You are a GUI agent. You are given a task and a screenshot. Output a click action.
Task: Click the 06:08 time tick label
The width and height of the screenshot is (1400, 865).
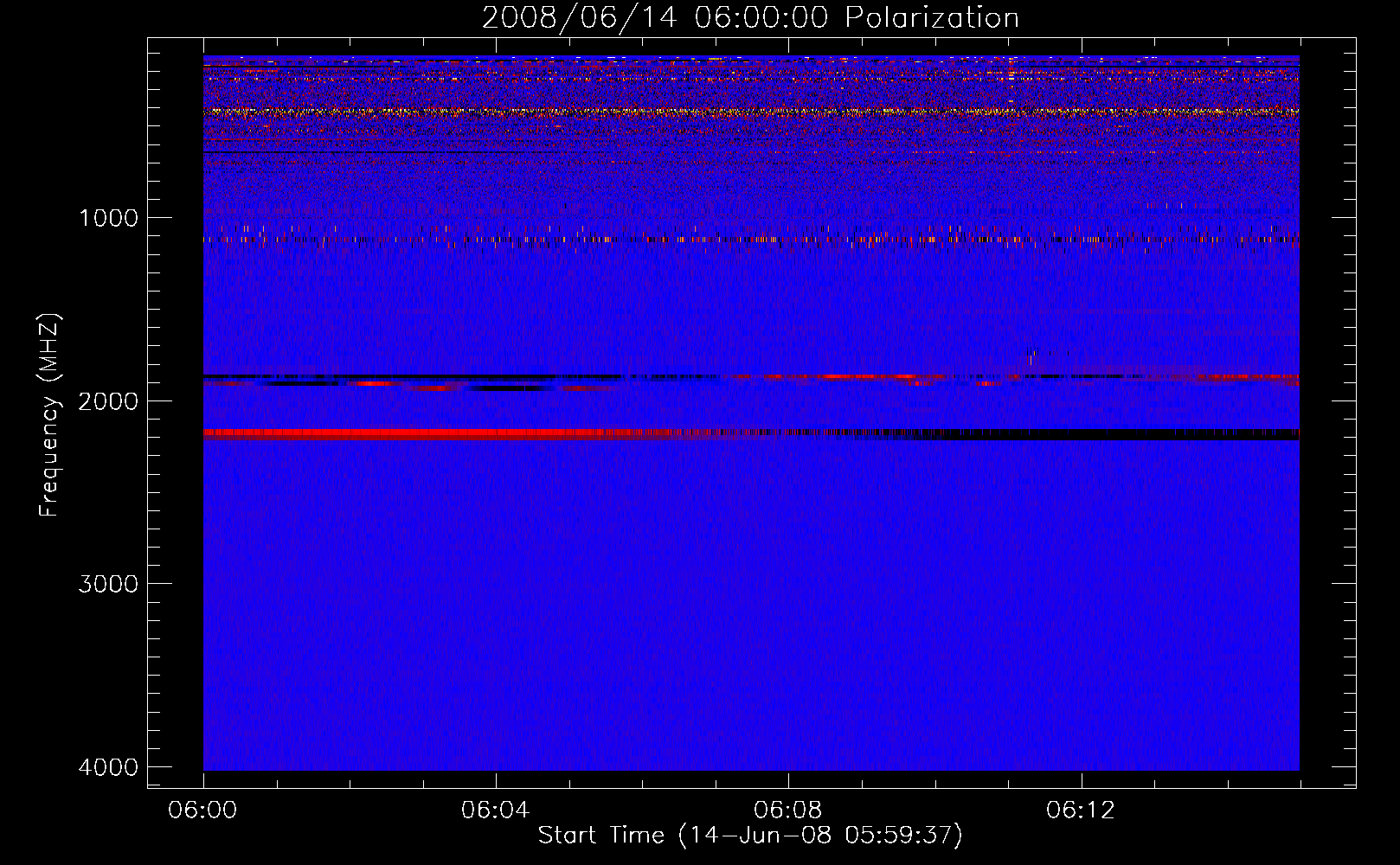(x=788, y=811)
